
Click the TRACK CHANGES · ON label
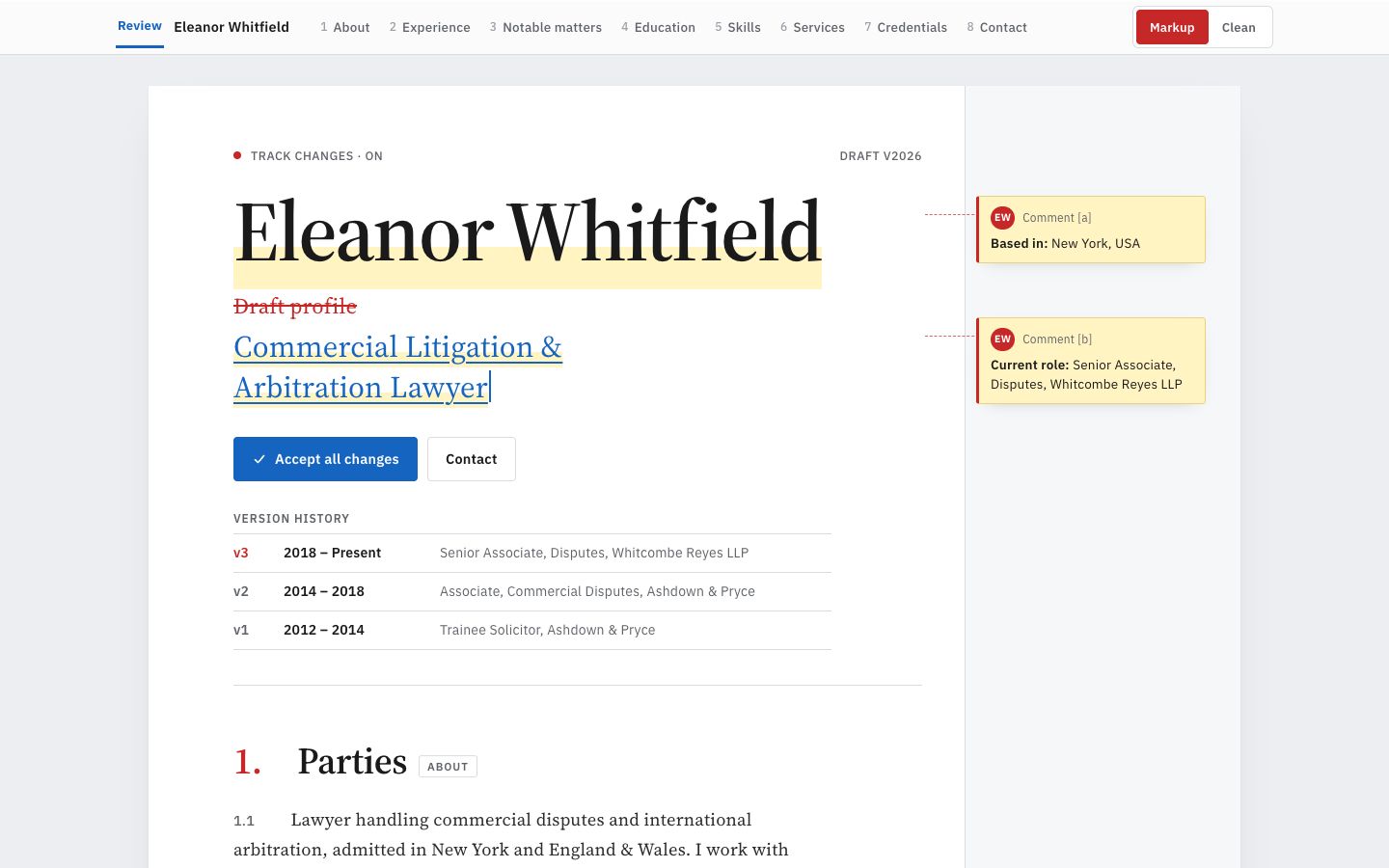click(x=316, y=156)
